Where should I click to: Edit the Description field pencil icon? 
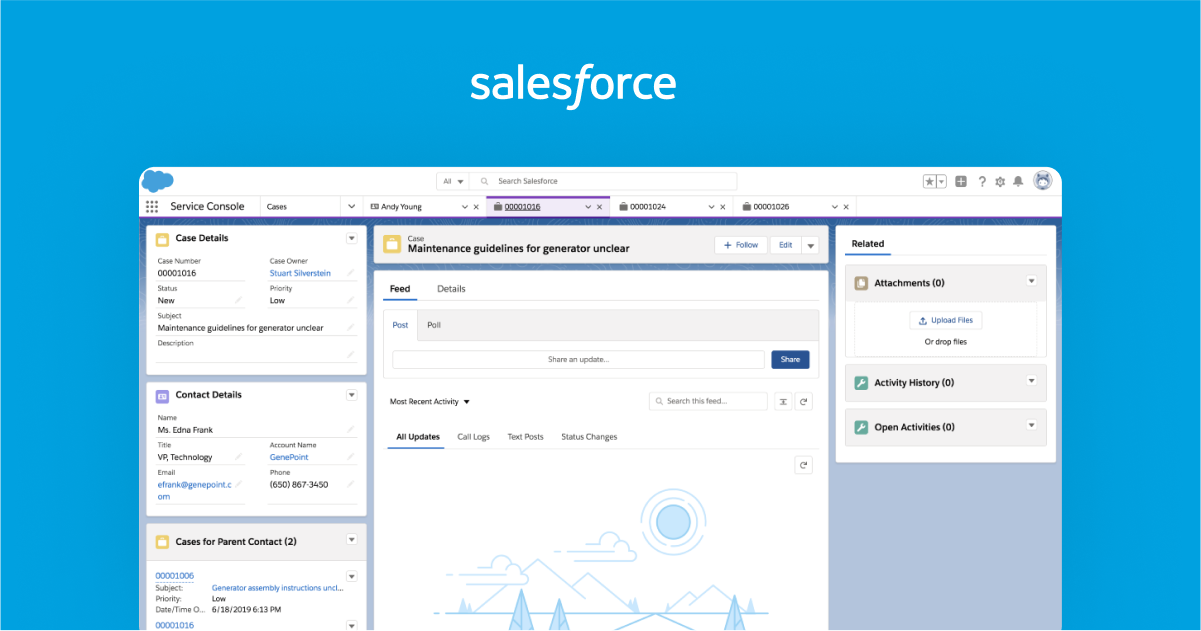(x=351, y=354)
